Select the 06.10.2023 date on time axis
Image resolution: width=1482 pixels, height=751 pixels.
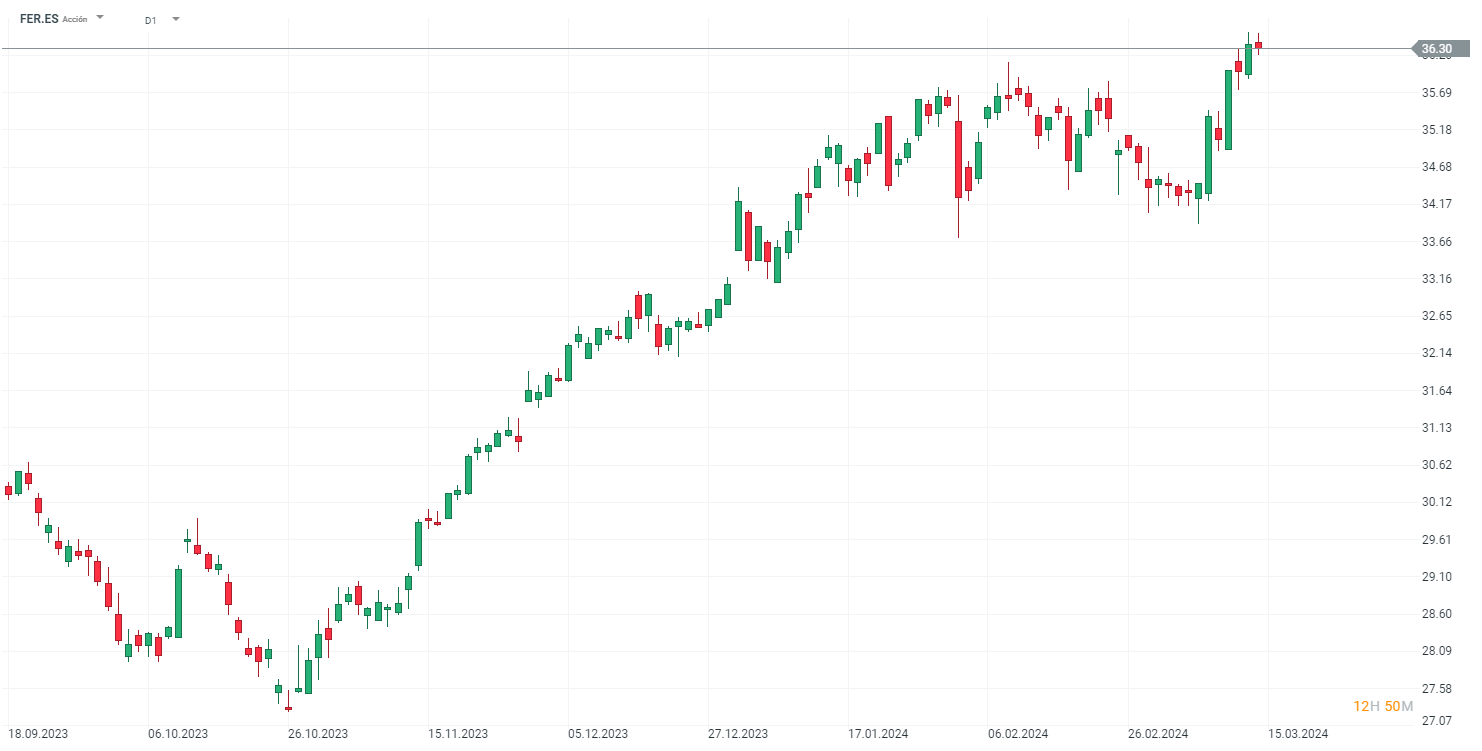coord(178,734)
